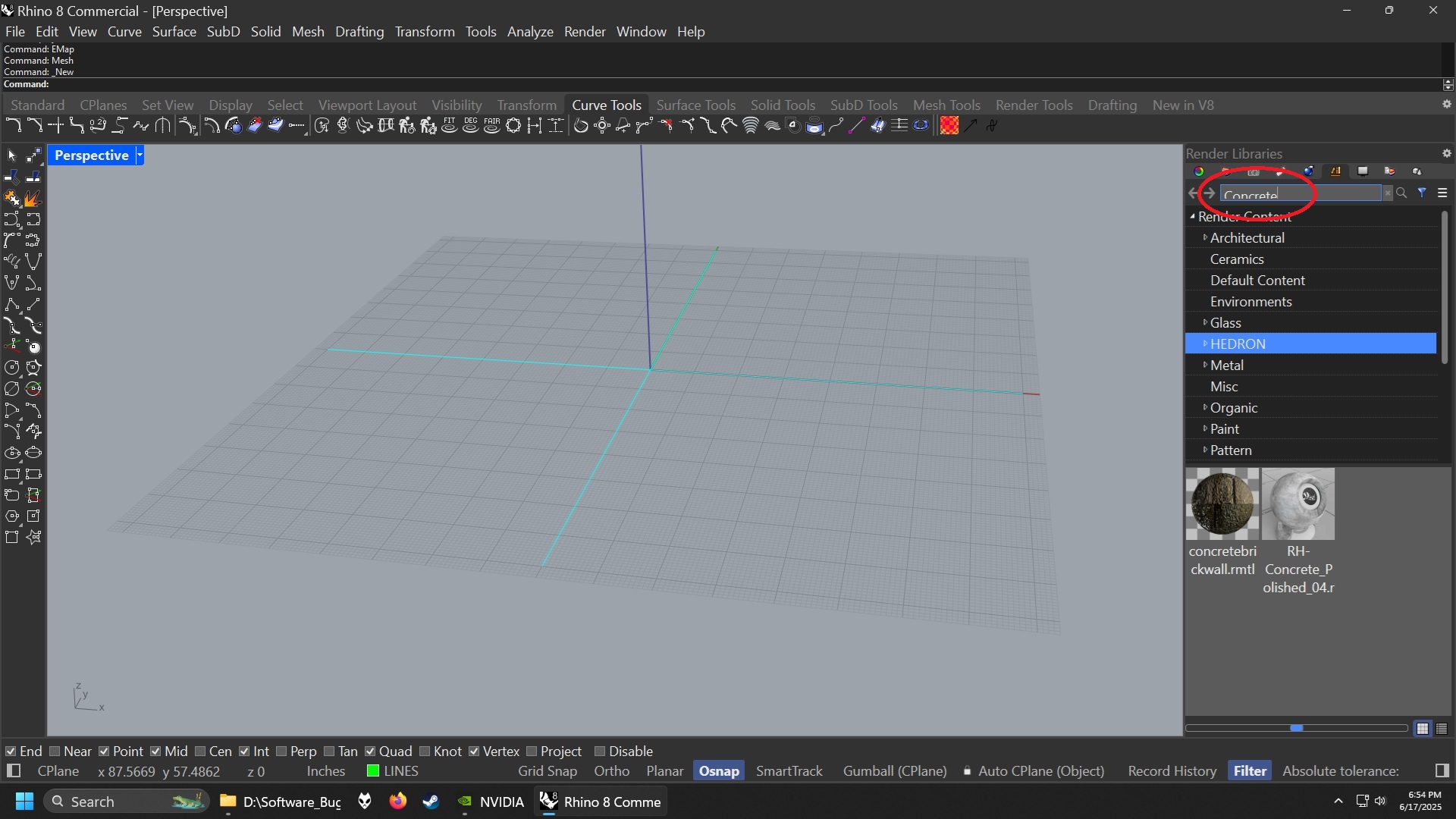The width and height of the screenshot is (1456, 819).
Task: Enable the Perp osnap checkbox
Action: pyautogui.click(x=281, y=752)
